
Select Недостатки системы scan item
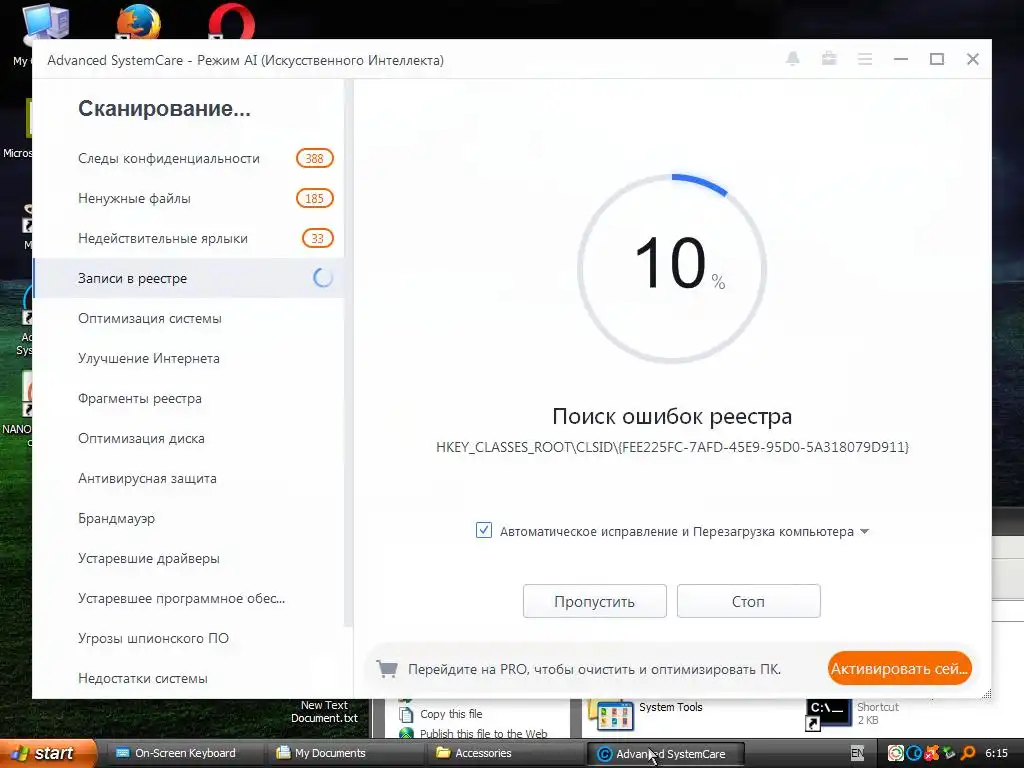coord(188,678)
